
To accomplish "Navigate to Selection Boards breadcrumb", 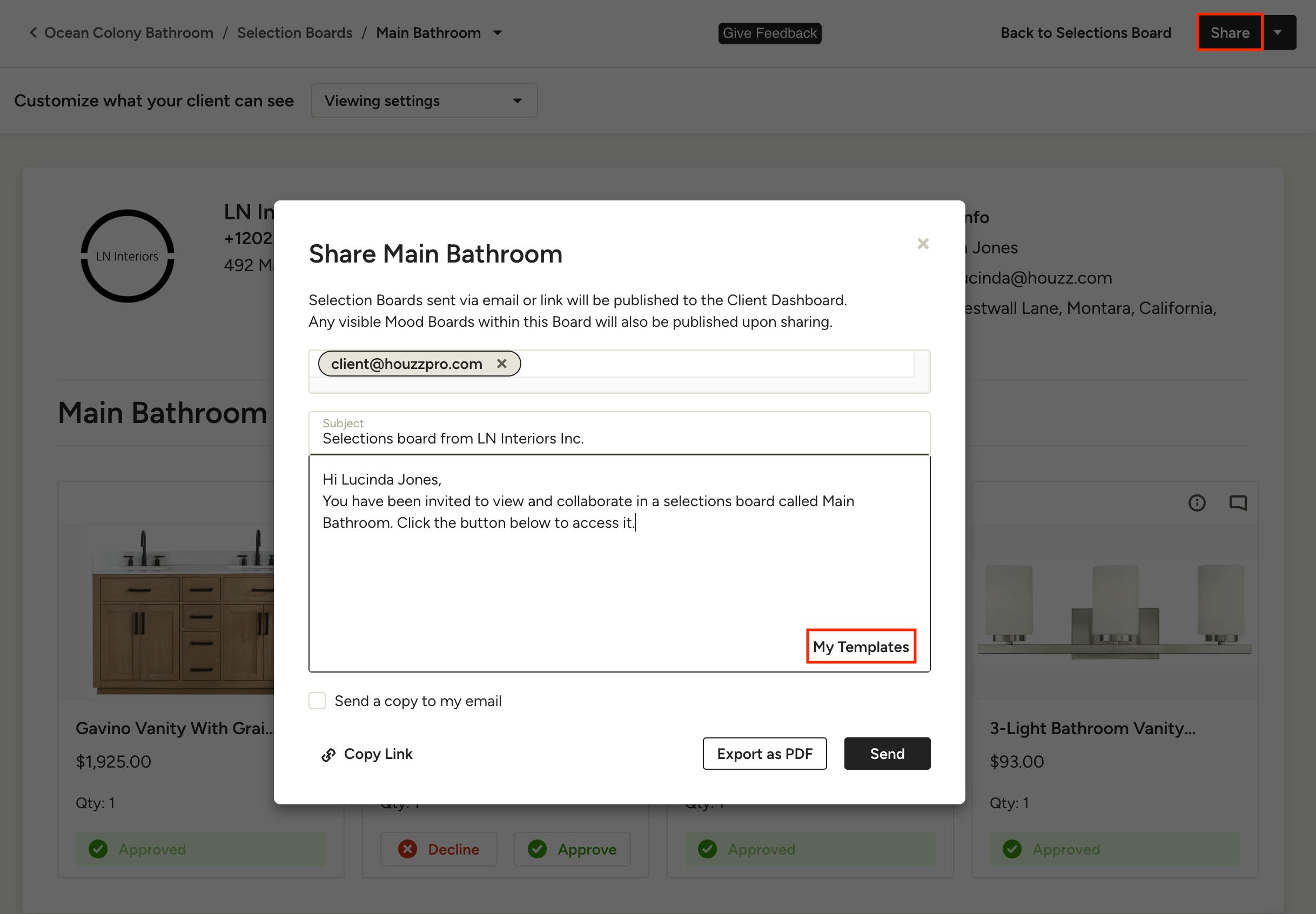I will pos(295,32).
